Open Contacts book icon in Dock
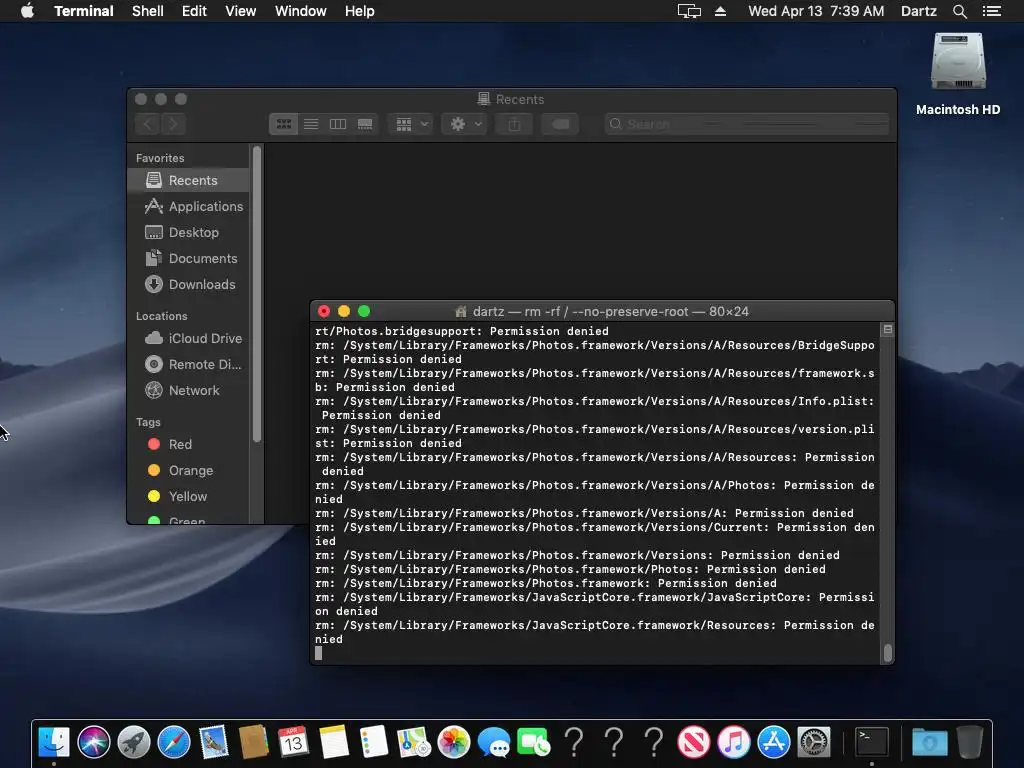The image size is (1024, 768). [253, 742]
